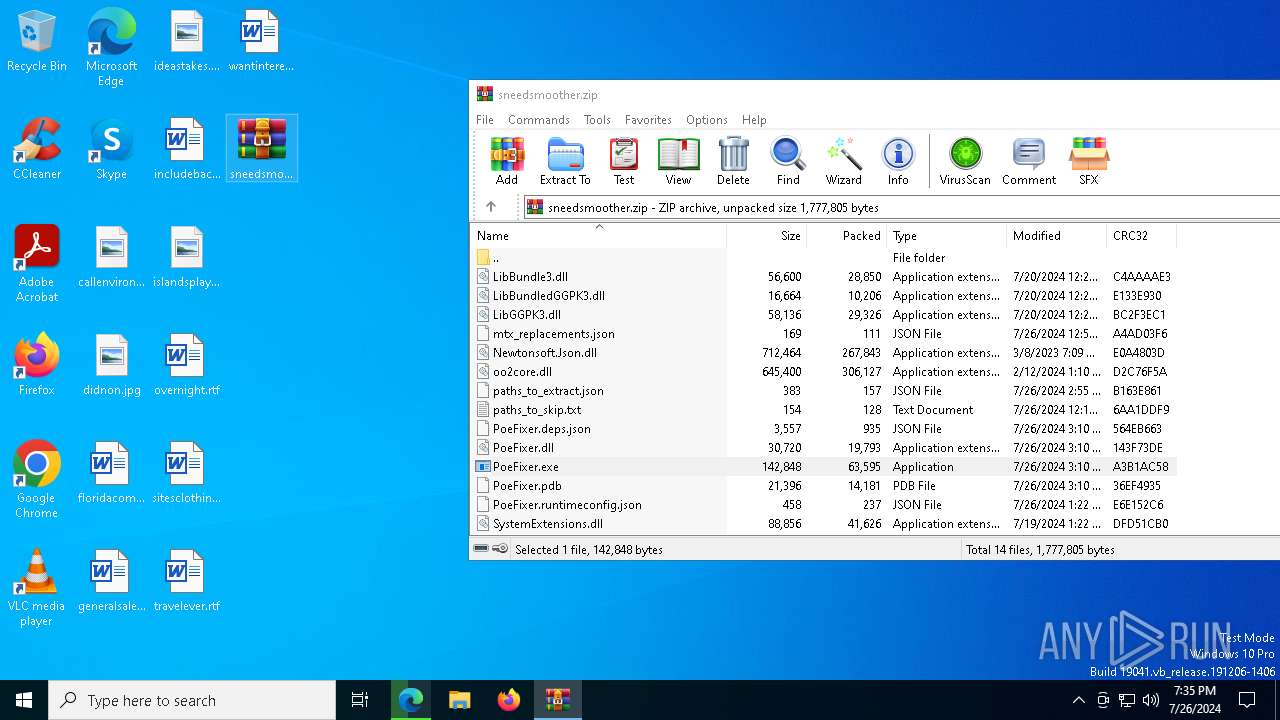Go up one folder level arrow
The width and height of the screenshot is (1280, 720).
[491, 207]
